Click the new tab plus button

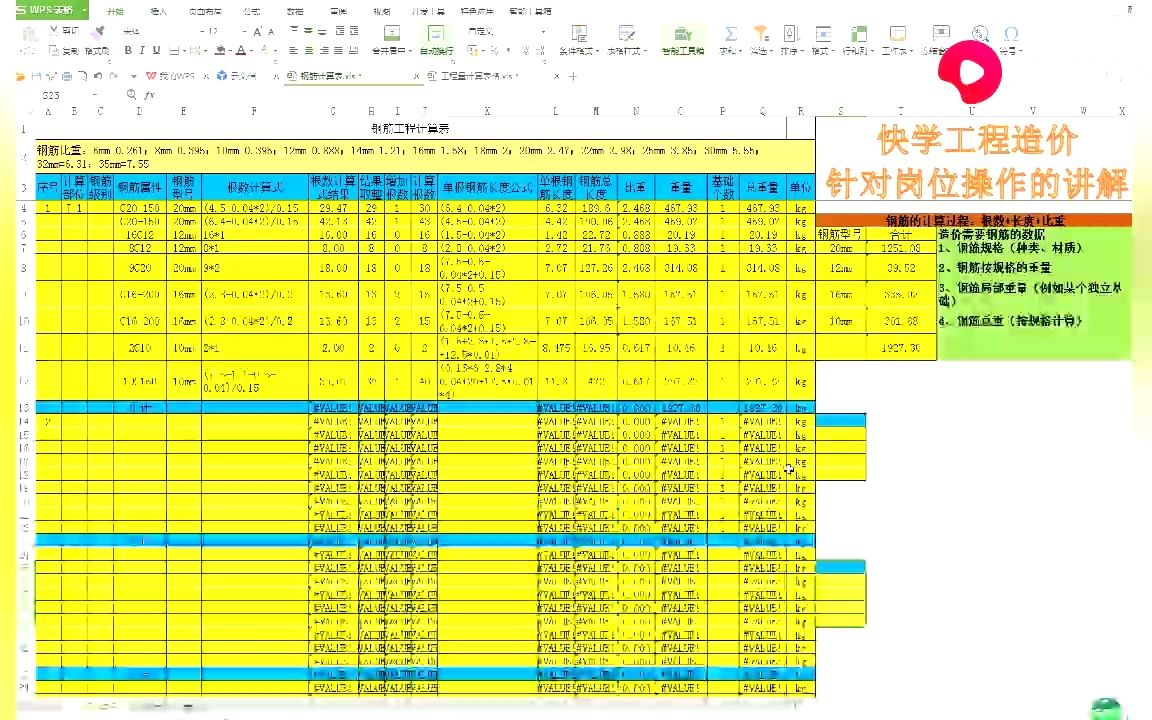tap(572, 76)
